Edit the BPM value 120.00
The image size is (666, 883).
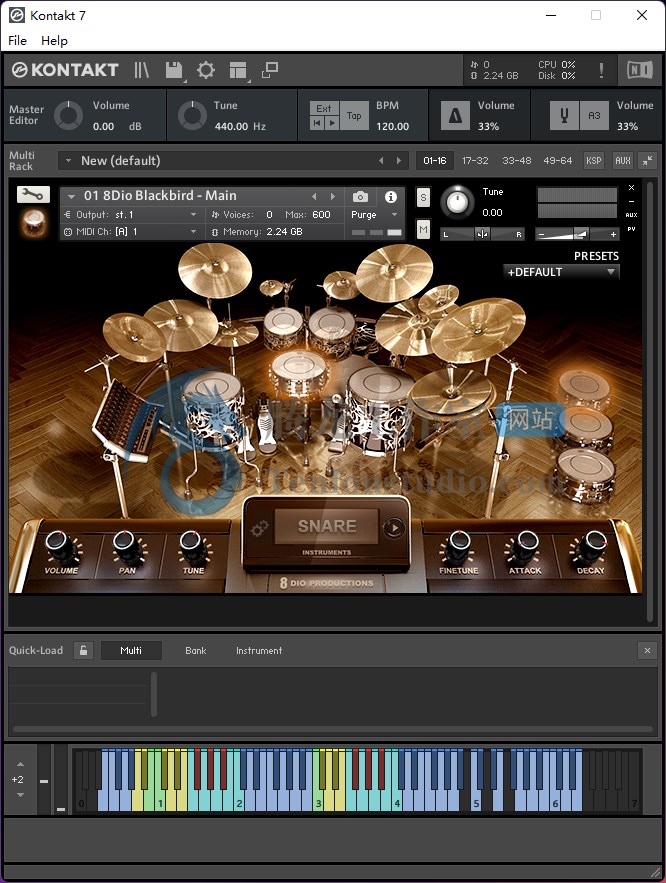392,126
